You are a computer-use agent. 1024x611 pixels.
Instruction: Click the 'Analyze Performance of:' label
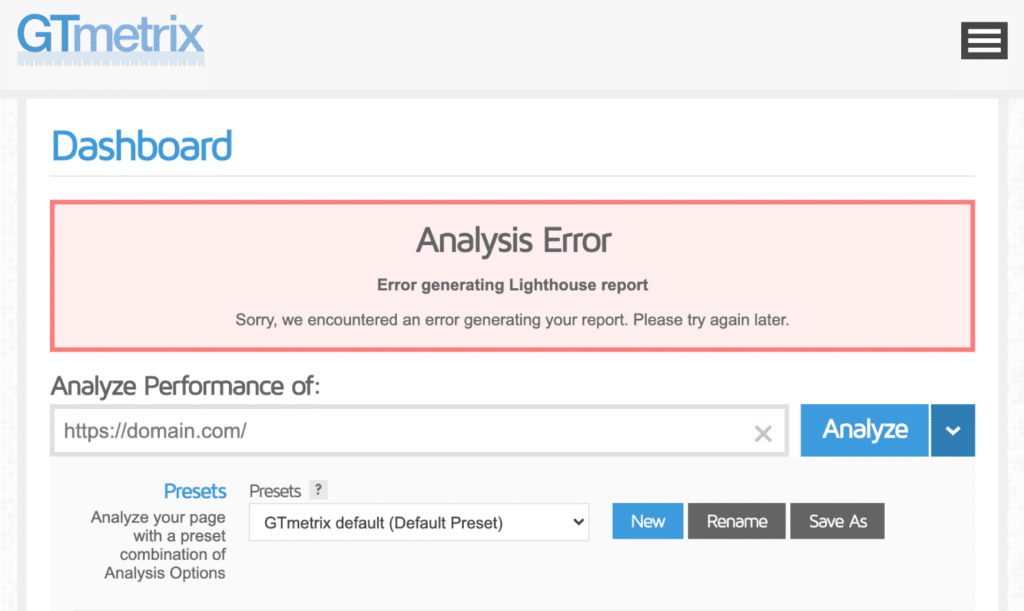[185, 386]
